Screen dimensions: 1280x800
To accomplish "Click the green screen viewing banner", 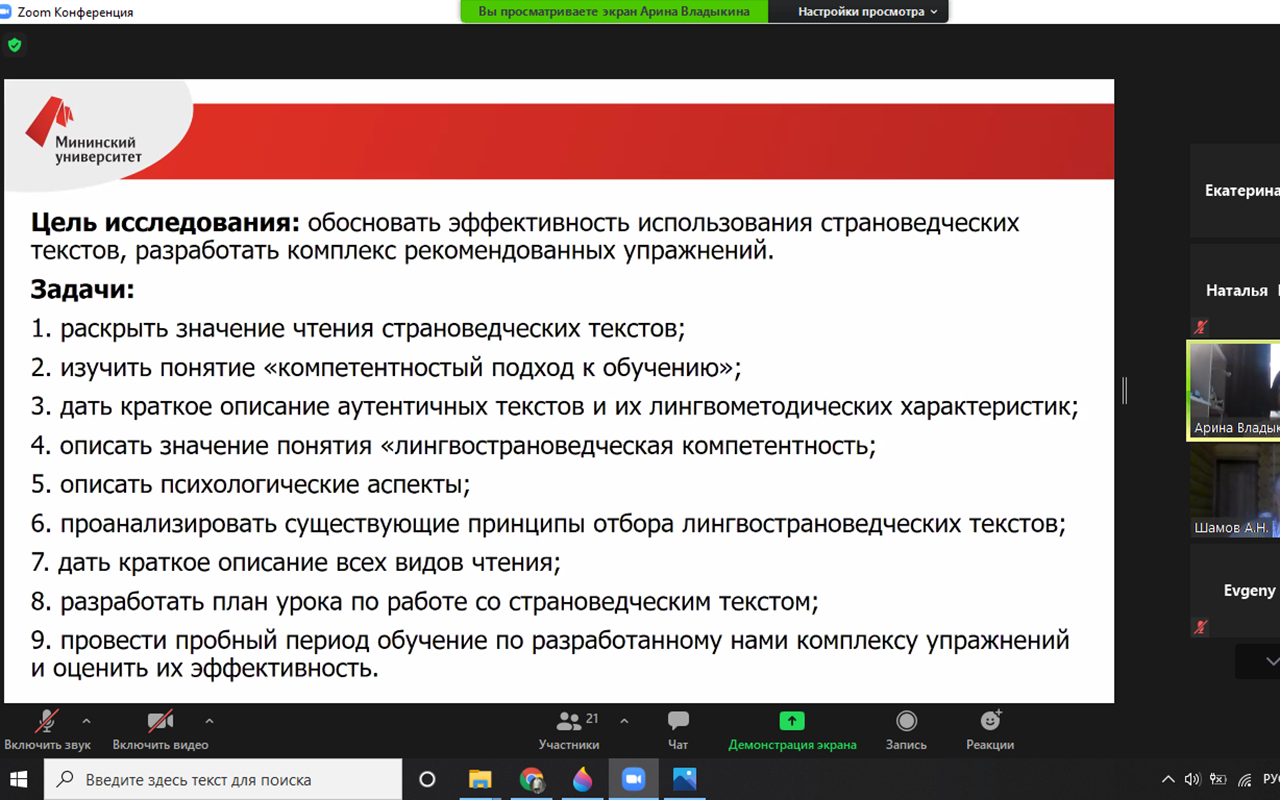I will point(614,12).
